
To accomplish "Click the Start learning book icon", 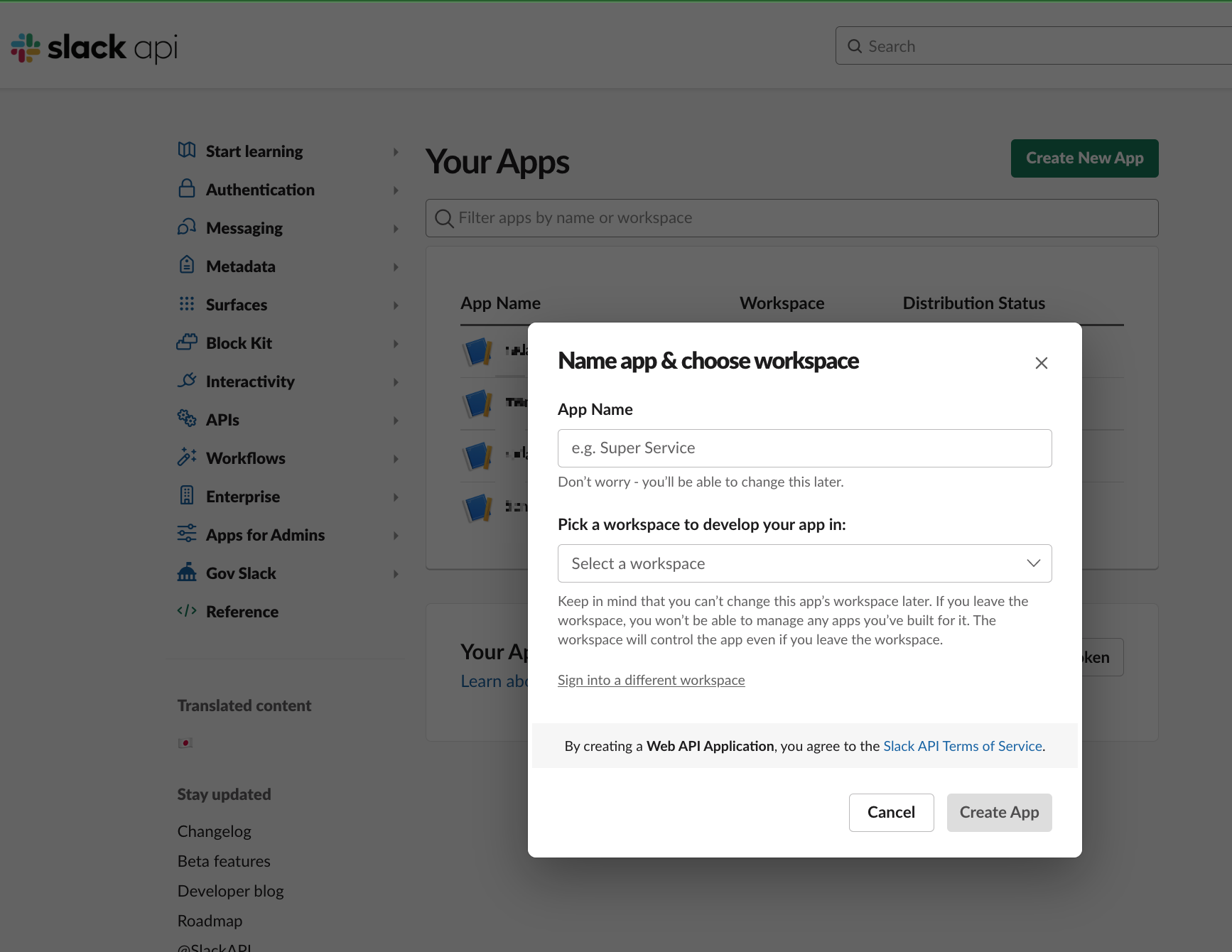I will pos(187,150).
